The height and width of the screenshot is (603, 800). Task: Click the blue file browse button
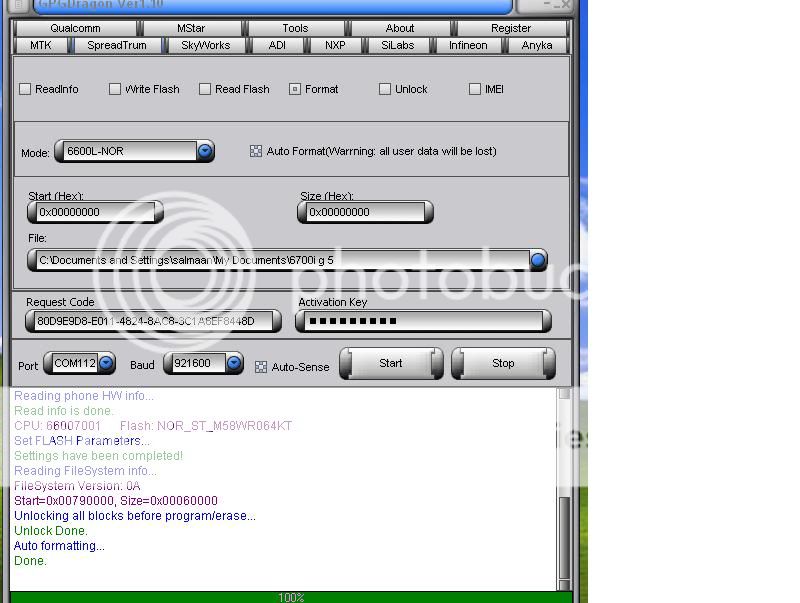[x=538, y=260]
